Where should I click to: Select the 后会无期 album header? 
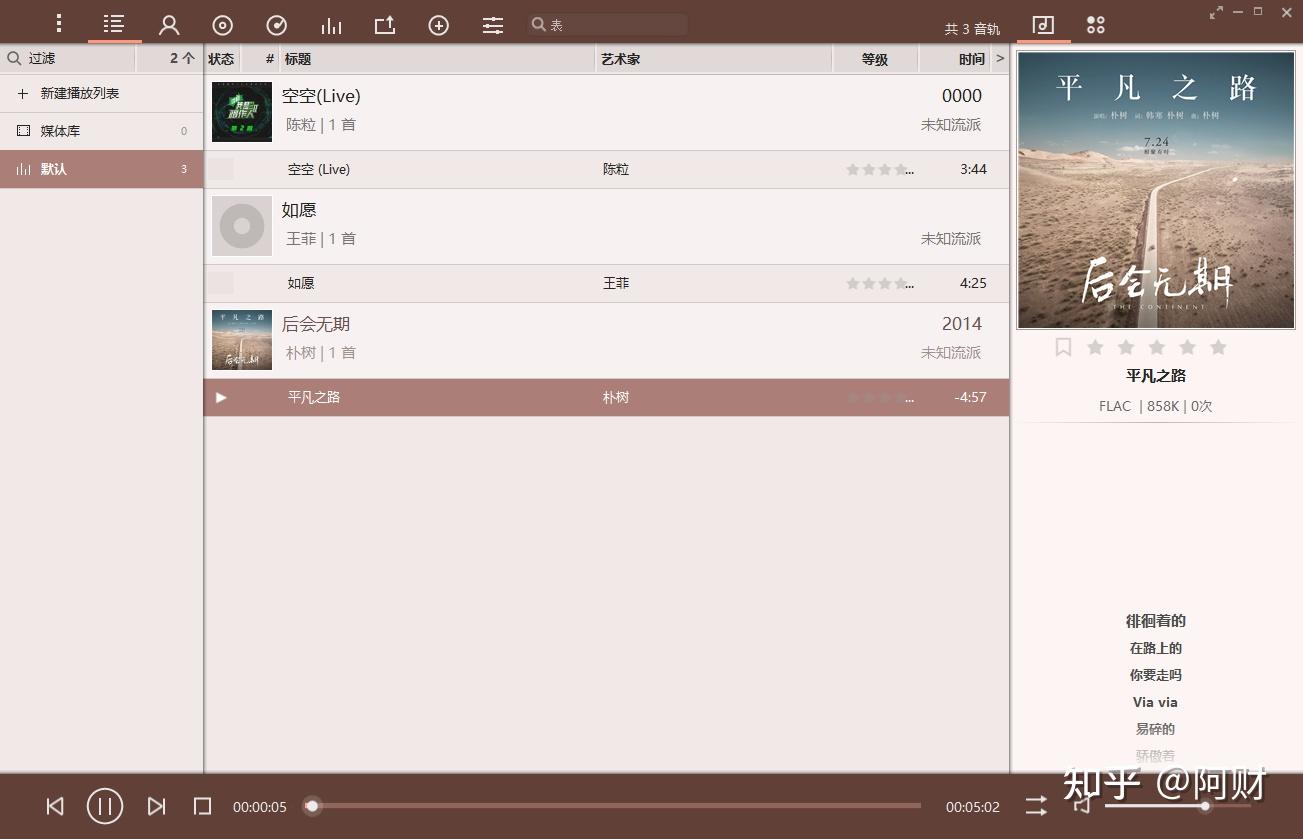[607, 340]
